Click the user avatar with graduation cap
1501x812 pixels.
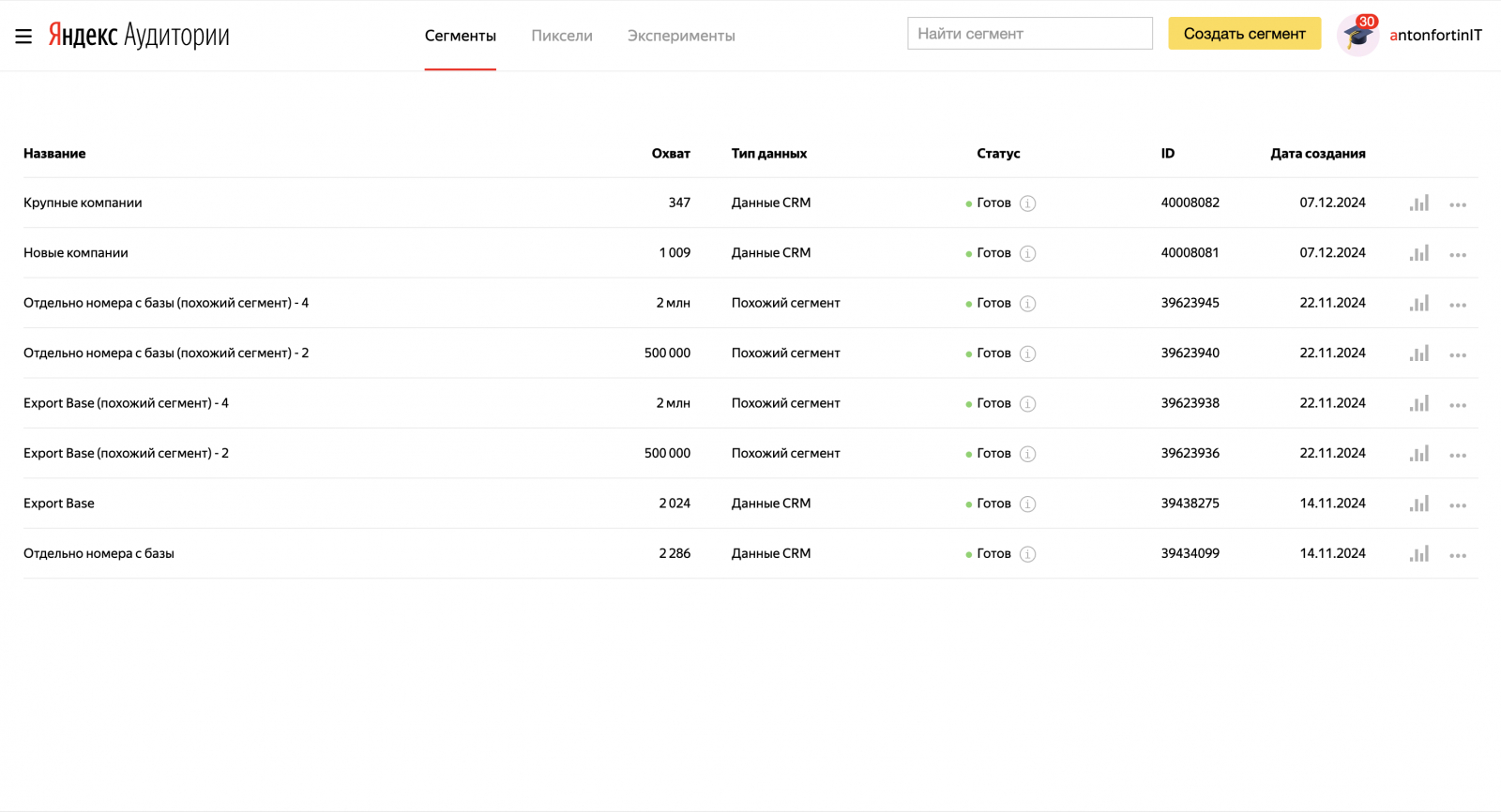pos(1357,36)
